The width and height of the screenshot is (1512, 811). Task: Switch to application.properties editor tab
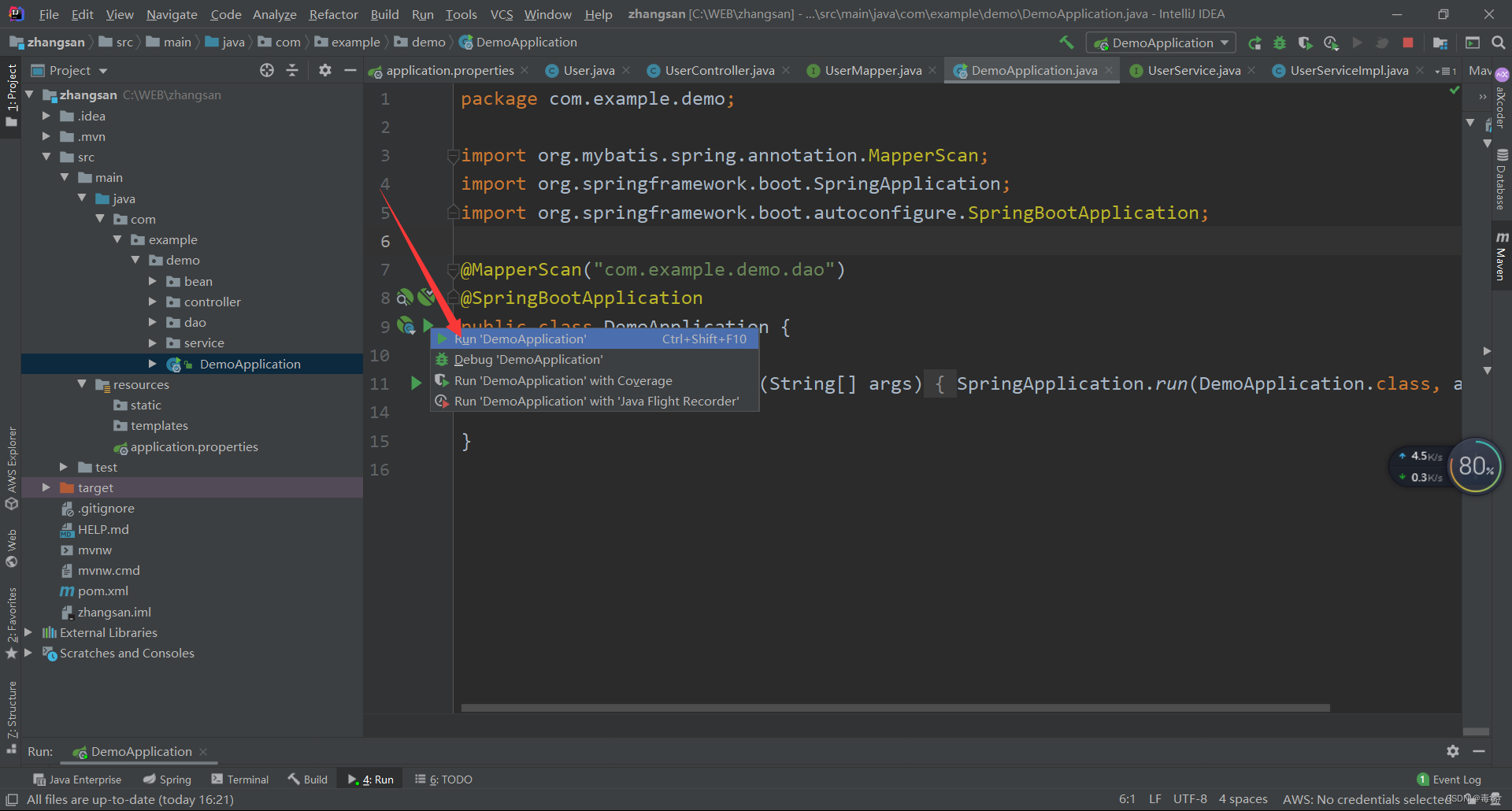pyautogui.click(x=450, y=70)
